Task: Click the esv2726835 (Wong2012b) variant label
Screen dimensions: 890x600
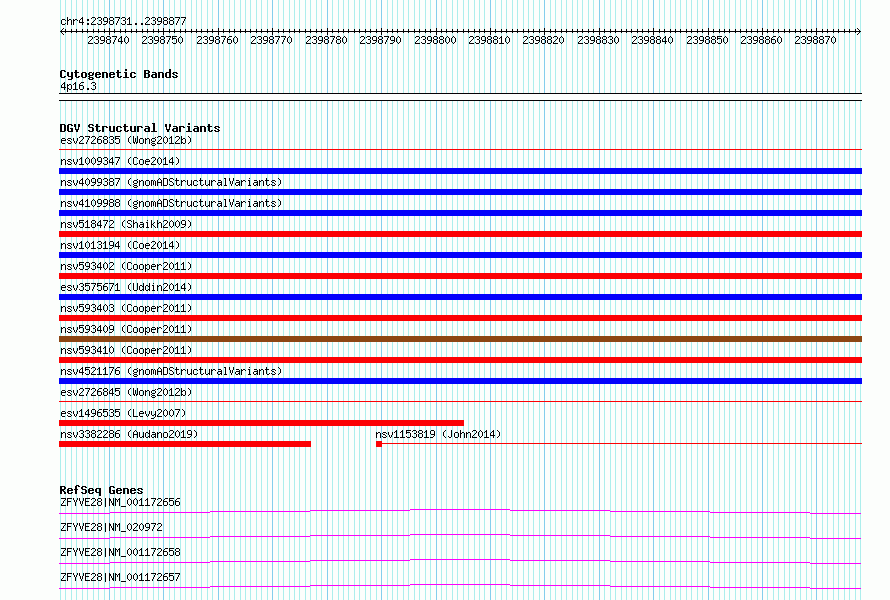Action: click(x=126, y=140)
